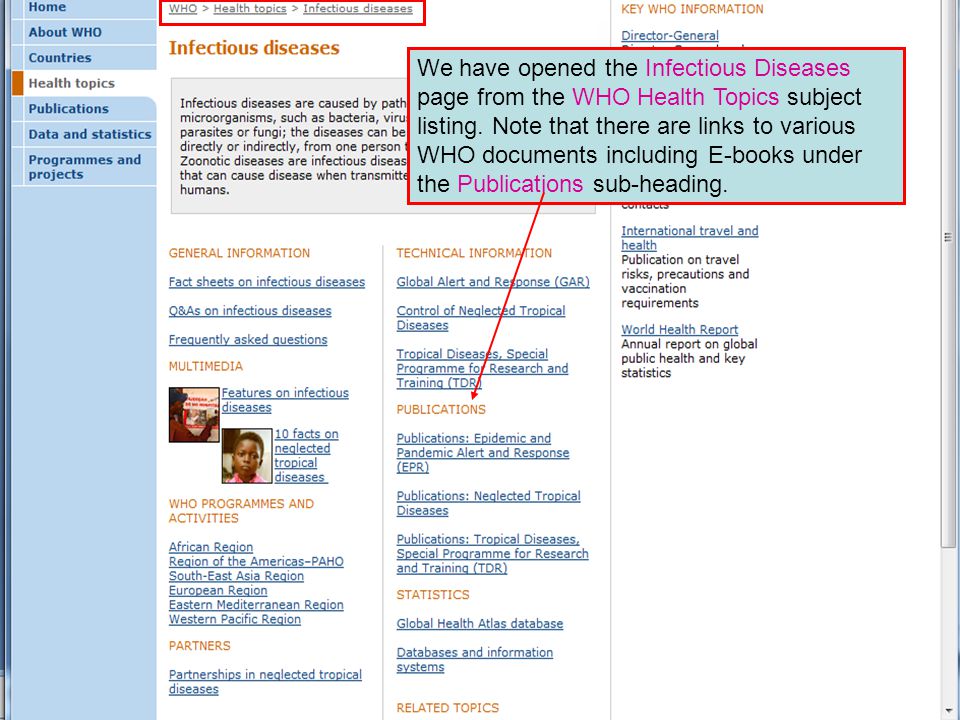
Task: Open Q&As on infectious diseases
Action: click(x=250, y=310)
